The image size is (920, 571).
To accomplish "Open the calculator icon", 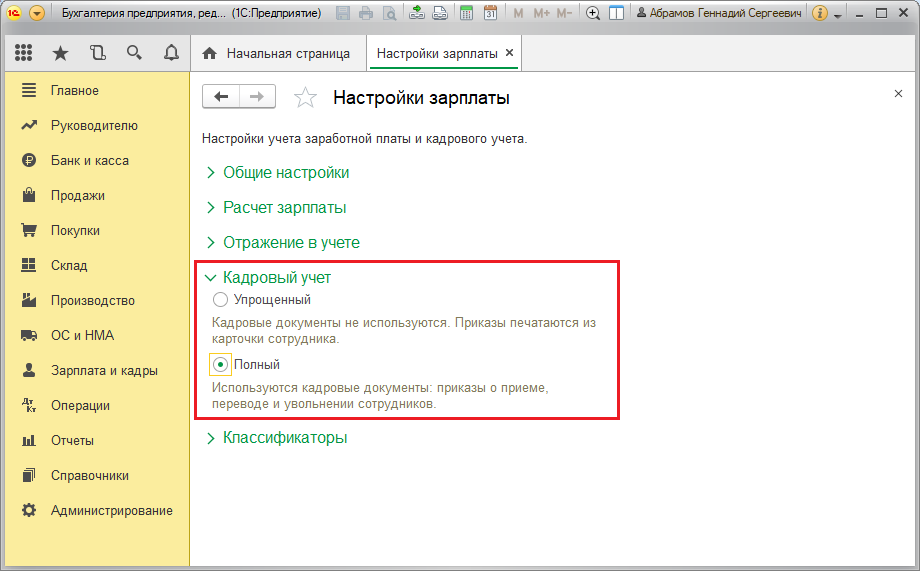I will (x=466, y=13).
